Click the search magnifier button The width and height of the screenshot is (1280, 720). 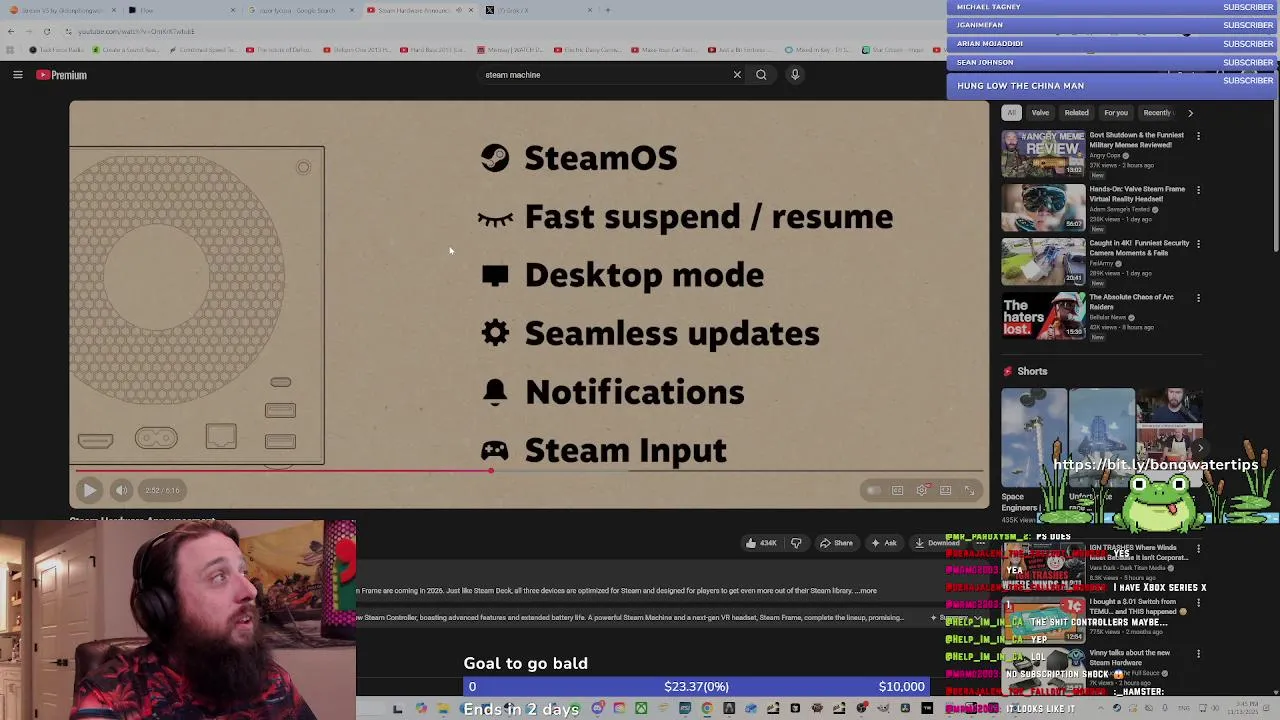pos(761,75)
